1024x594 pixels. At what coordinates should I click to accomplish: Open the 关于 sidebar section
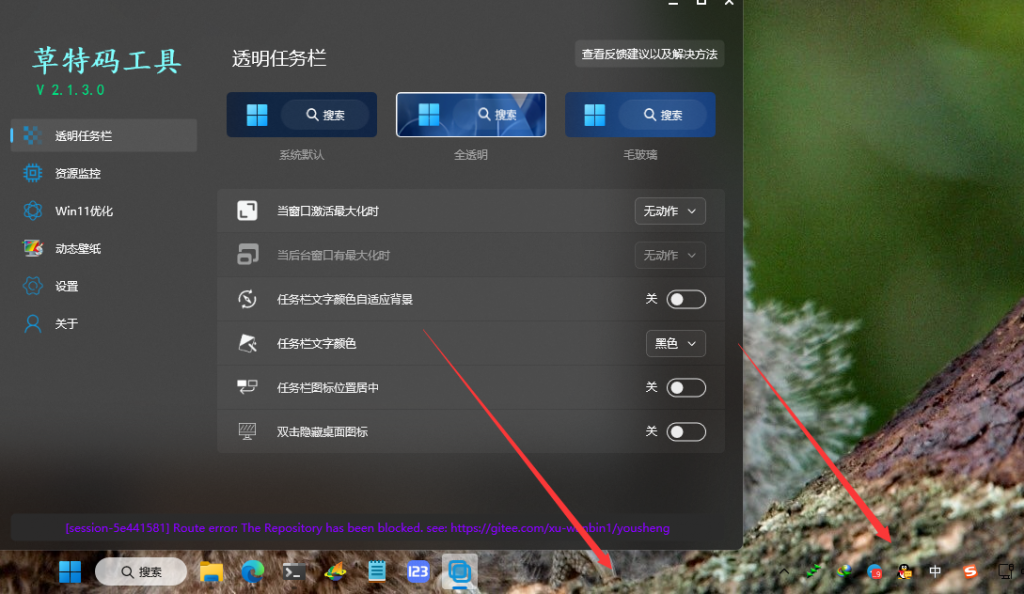[x=104, y=324]
